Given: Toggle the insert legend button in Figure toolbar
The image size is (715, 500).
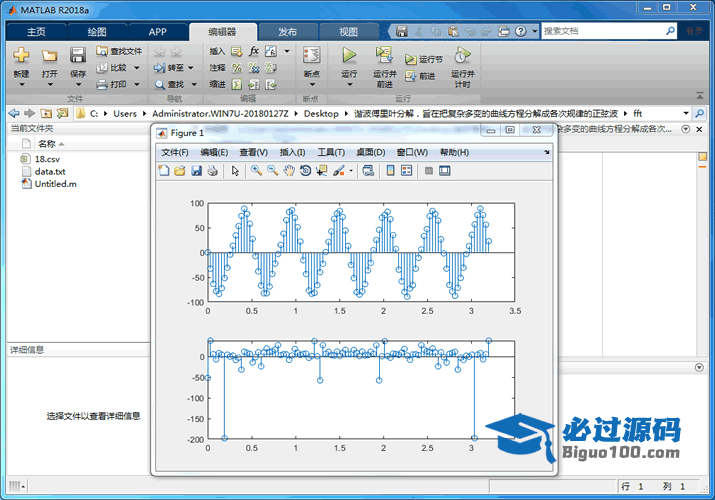Looking at the screenshot, I should 406,171.
